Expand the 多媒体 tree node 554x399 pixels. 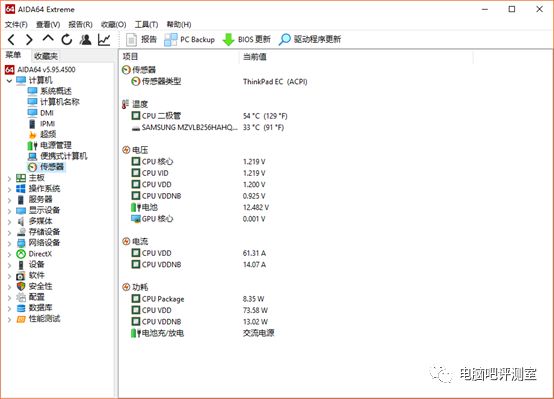[x=9, y=222]
